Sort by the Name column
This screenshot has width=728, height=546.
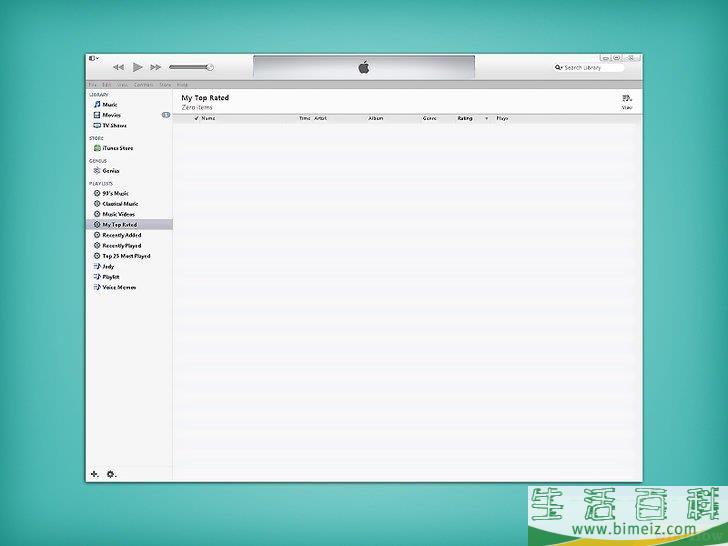pyautogui.click(x=208, y=118)
